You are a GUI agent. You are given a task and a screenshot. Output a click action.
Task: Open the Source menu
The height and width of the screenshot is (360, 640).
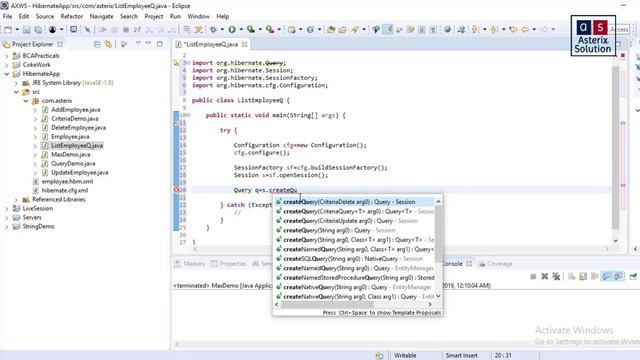pos(44,16)
